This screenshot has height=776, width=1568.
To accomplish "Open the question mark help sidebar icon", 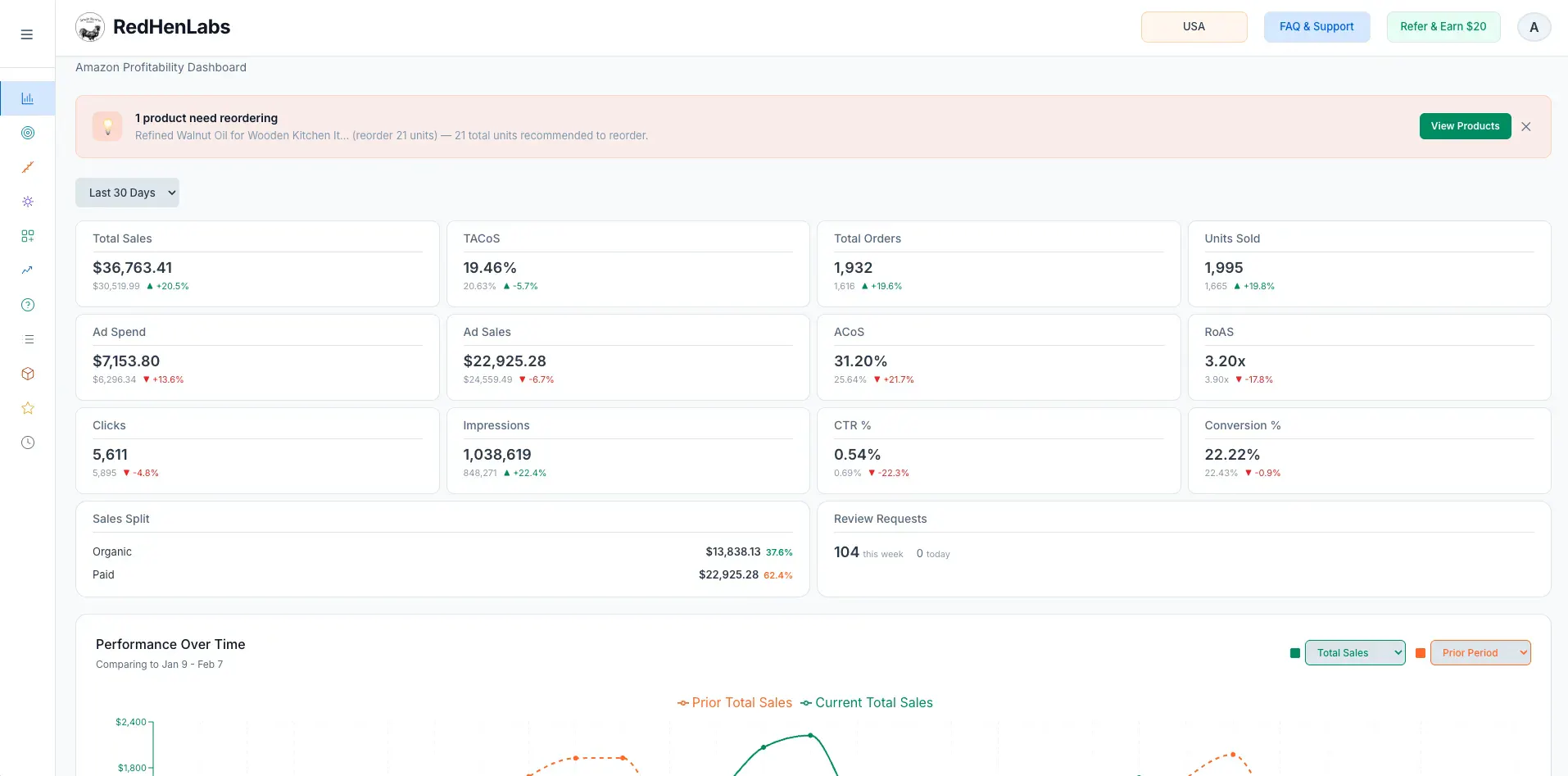I will click(28, 305).
